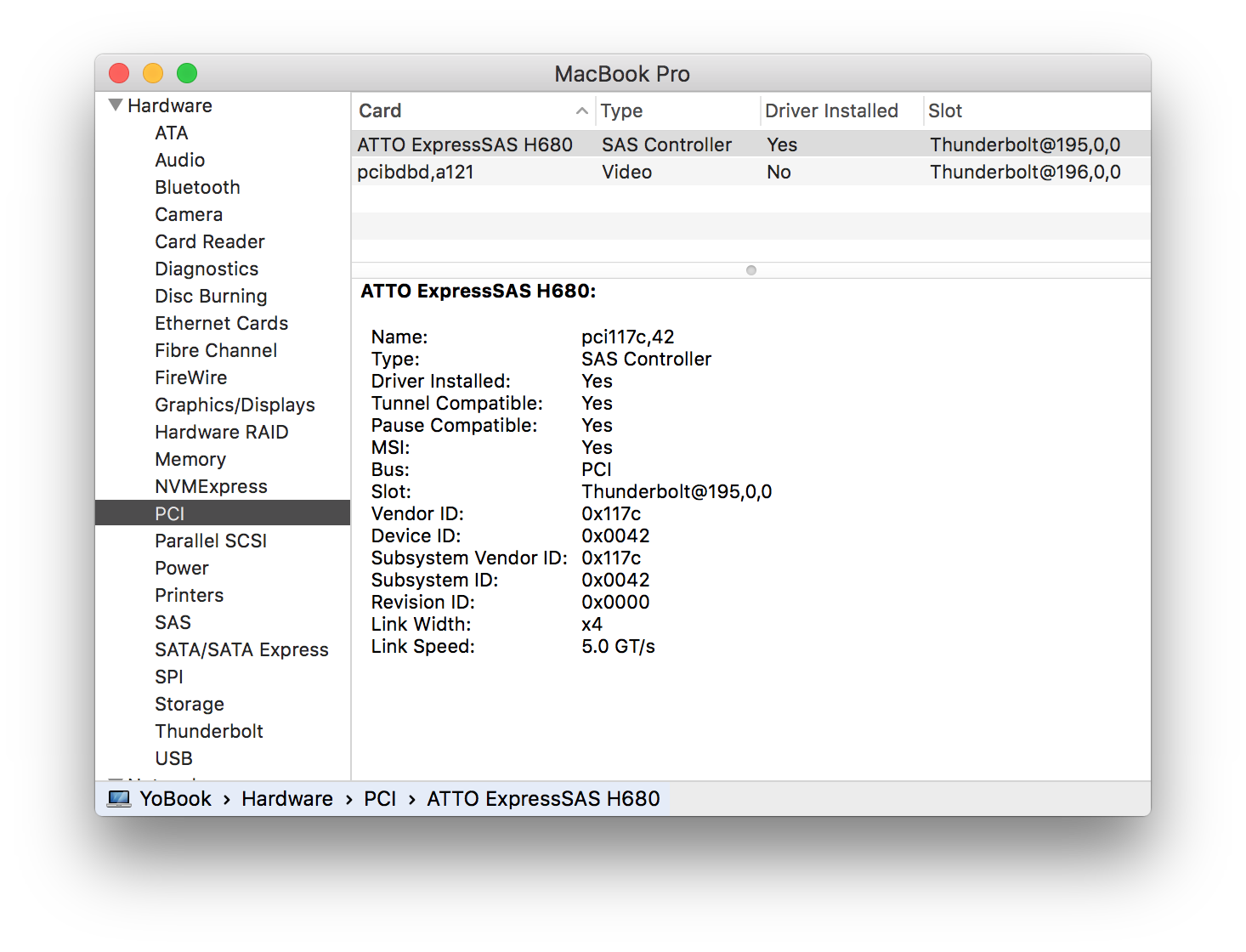Screen dimensions: 1246x952
Task: Select the highlighted PCI sidebar item
Action: point(223,513)
